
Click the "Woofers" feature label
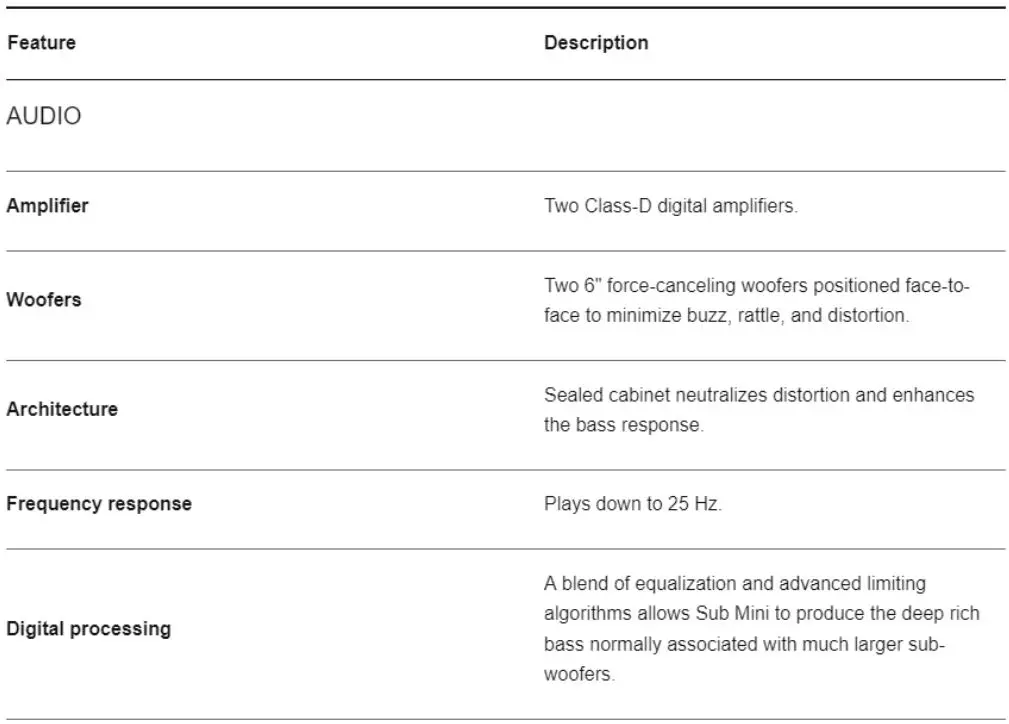click(x=44, y=300)
